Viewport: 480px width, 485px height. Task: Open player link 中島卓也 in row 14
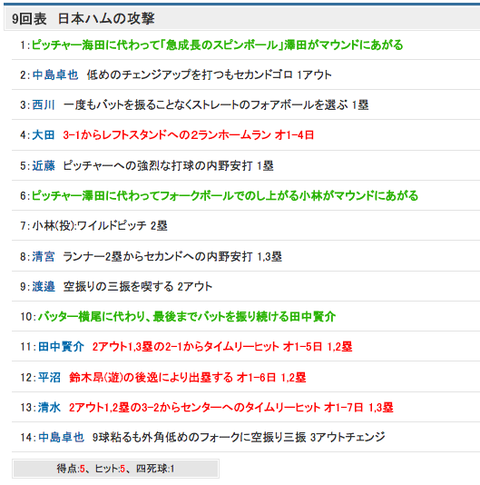(x=61, y=437)
